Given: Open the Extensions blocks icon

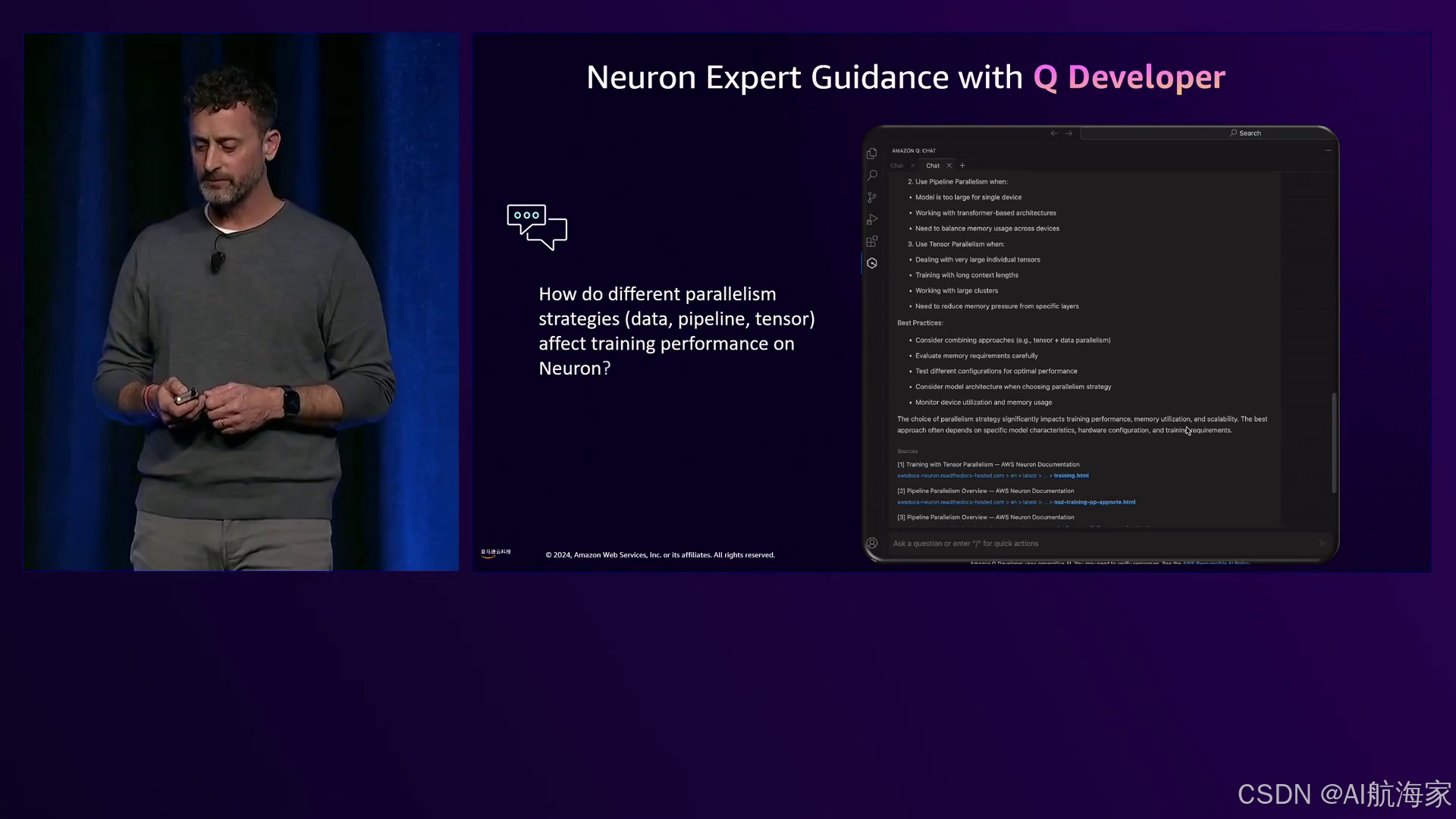Looking at the screenshot, I should [872, 241].
